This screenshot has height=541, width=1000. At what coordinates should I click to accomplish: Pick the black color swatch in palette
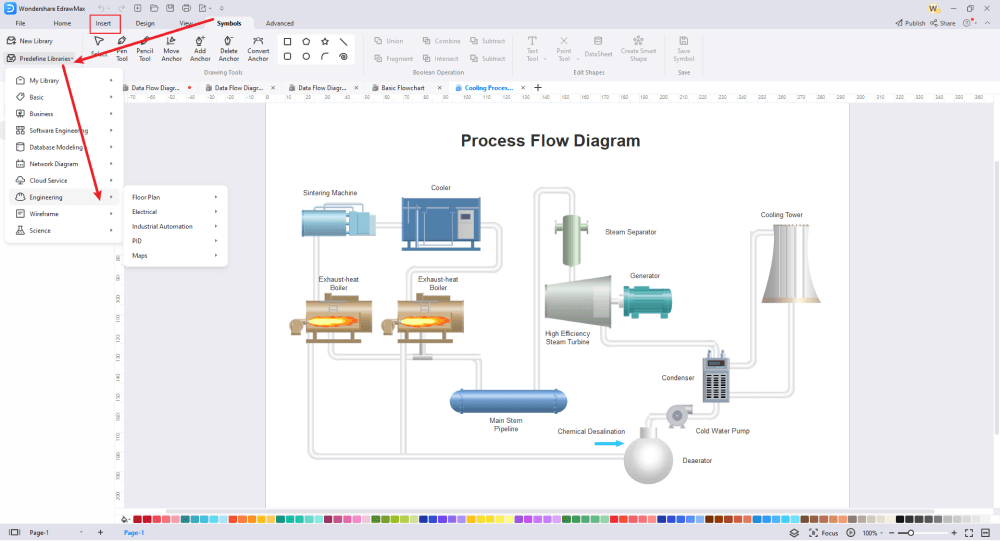pos(900,519)
